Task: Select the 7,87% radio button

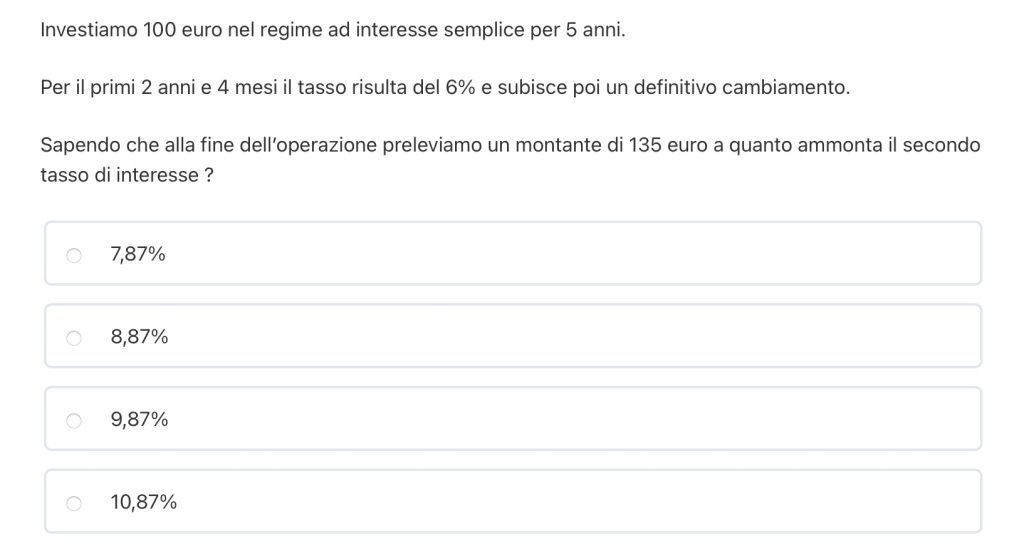Action: coord(74,255)
